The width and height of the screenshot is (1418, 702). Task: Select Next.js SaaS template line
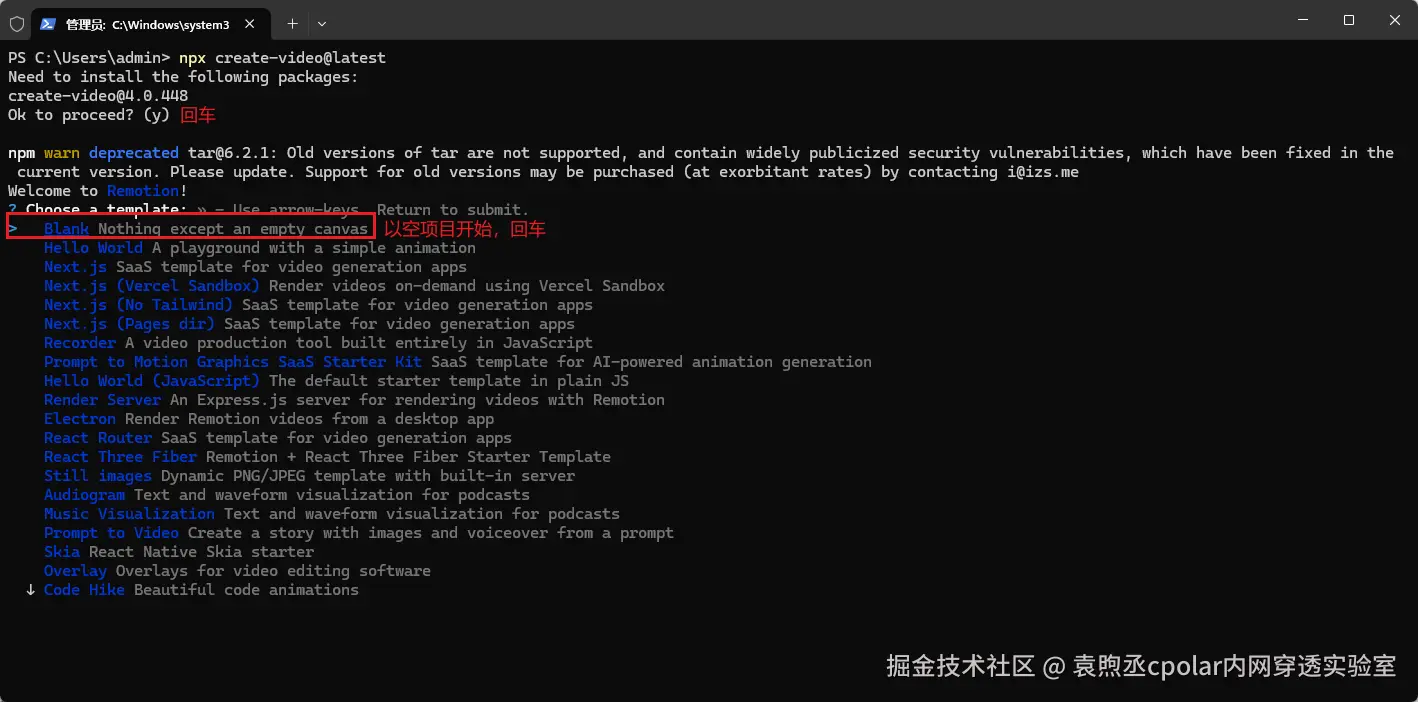click(x=255, y=267)
